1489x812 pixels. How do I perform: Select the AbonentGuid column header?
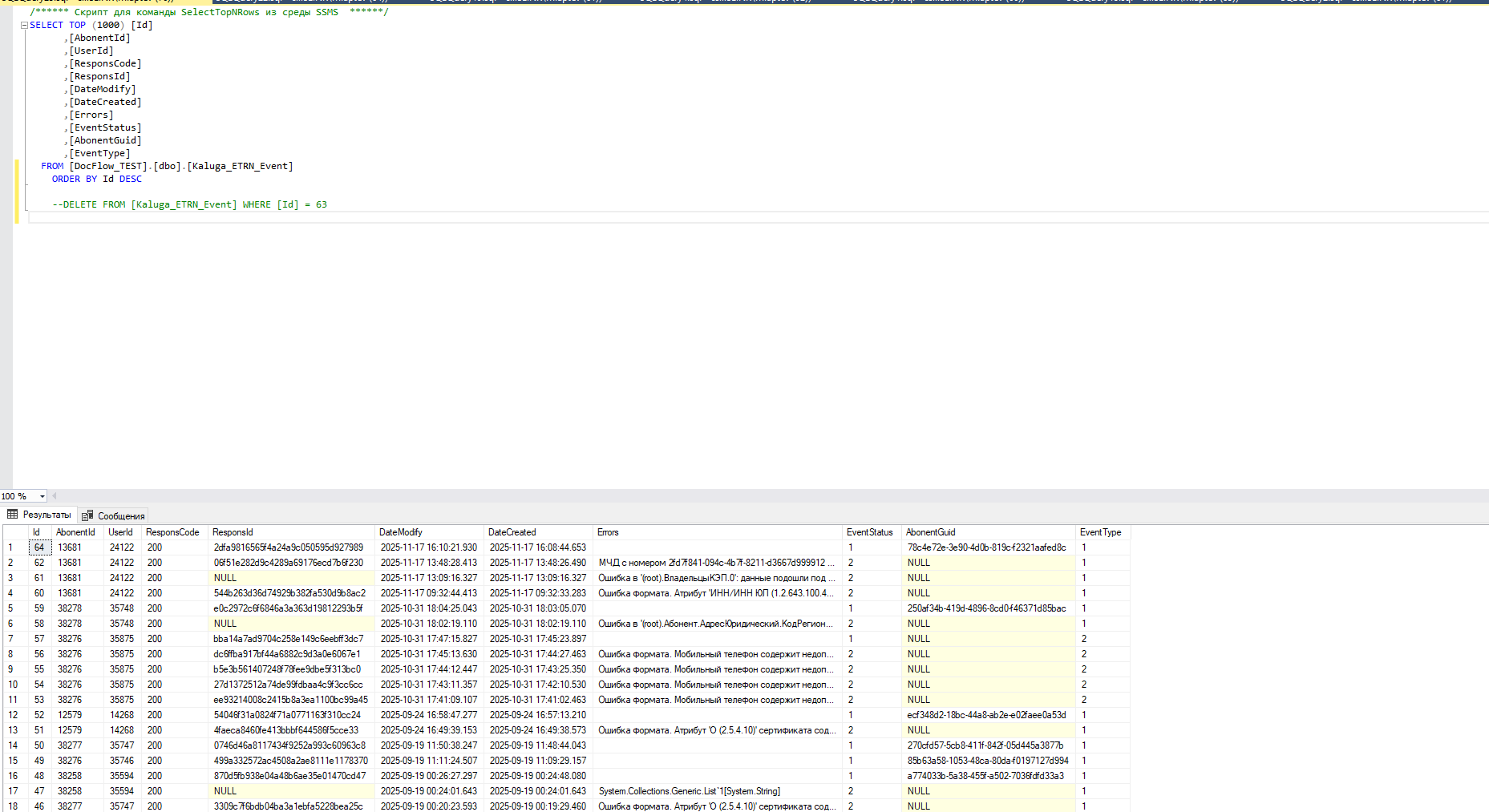pos(989,532)
